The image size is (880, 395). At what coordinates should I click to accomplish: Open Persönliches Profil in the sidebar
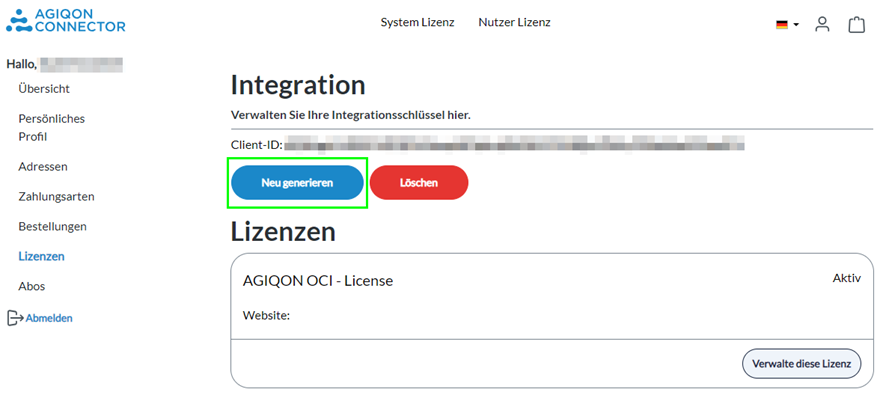click(52, 128)
